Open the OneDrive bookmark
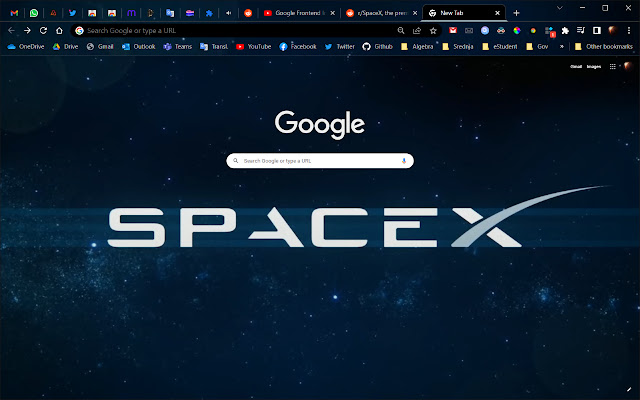 point(26,47)
